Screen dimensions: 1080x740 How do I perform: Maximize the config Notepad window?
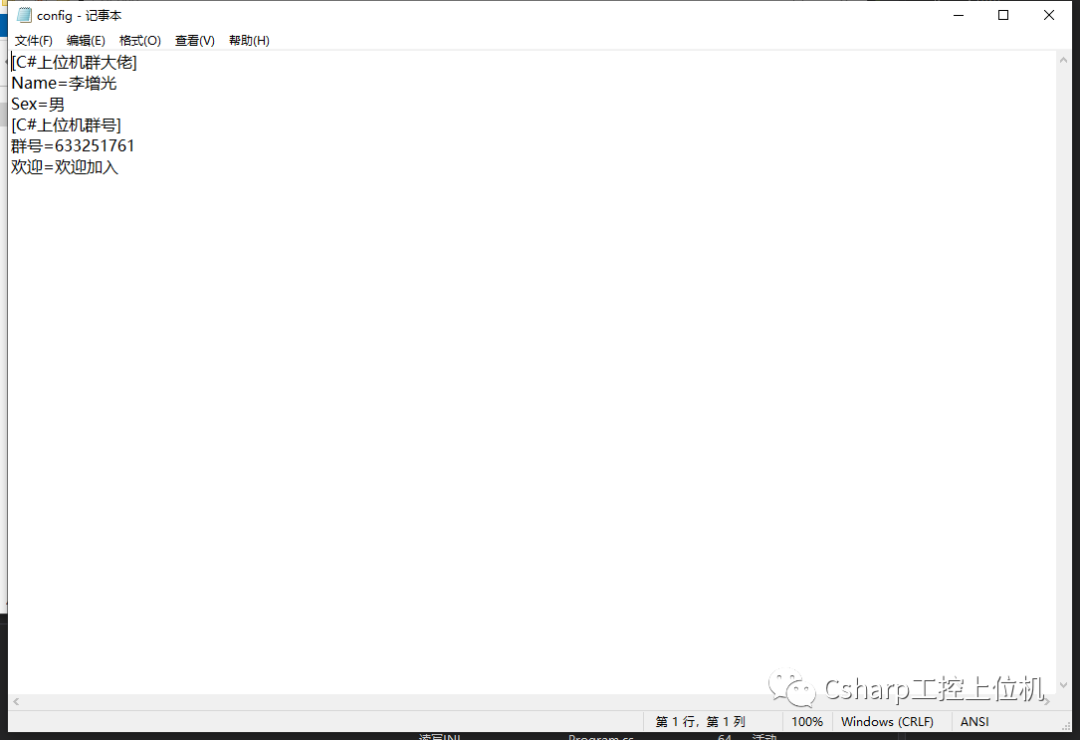coord(1003,15)
